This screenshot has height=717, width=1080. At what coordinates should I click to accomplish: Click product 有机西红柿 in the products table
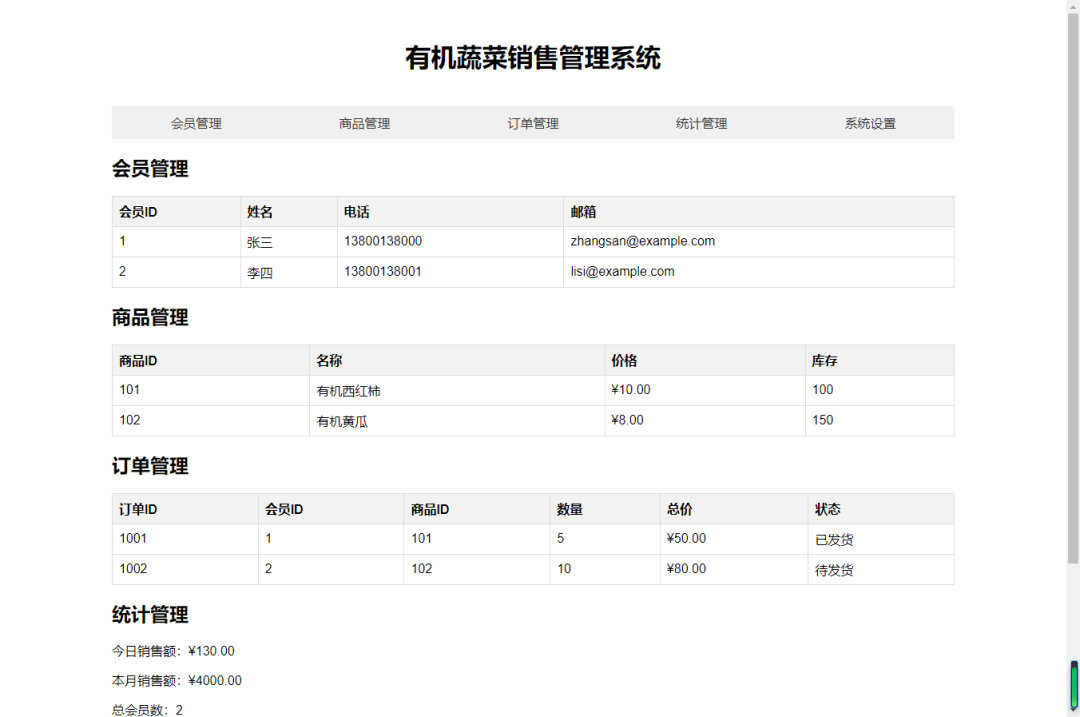345,390
